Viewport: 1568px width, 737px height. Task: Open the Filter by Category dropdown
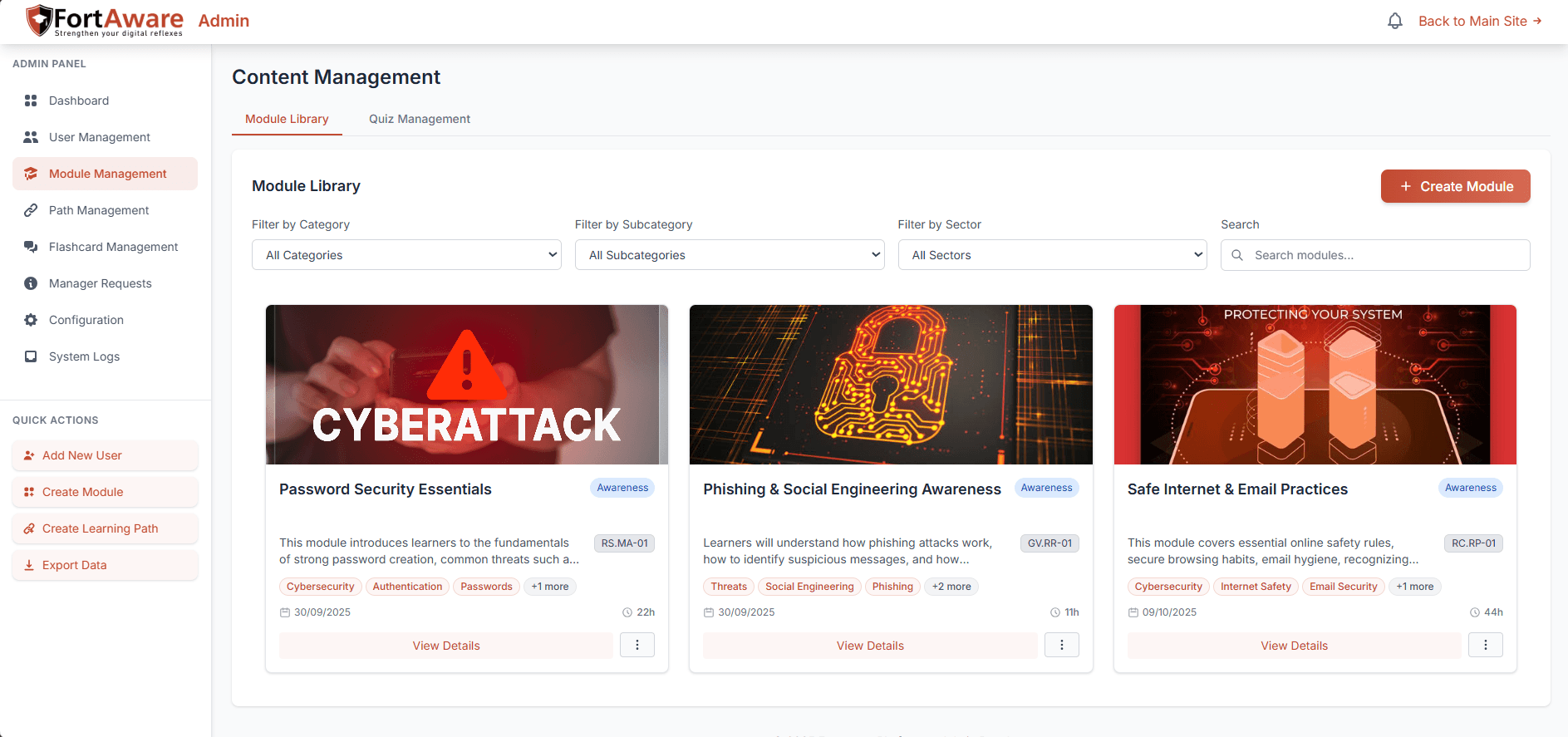click(x=406, y=255)
